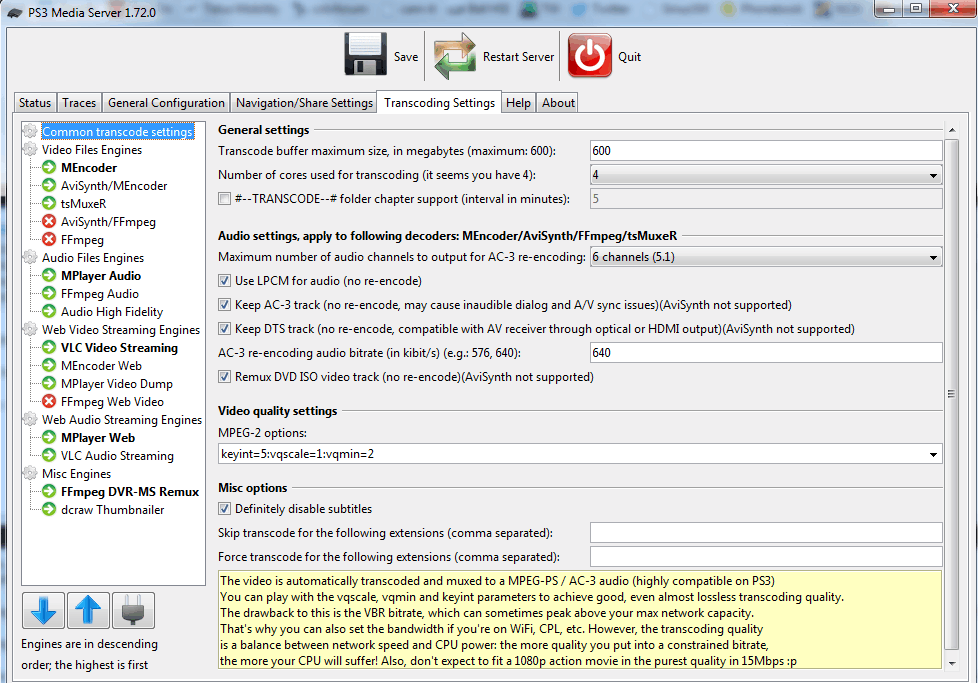Click green icon next to AviSynth/MEncoder
The width and height of the screenshot is (978, 683).
[49, 185]
